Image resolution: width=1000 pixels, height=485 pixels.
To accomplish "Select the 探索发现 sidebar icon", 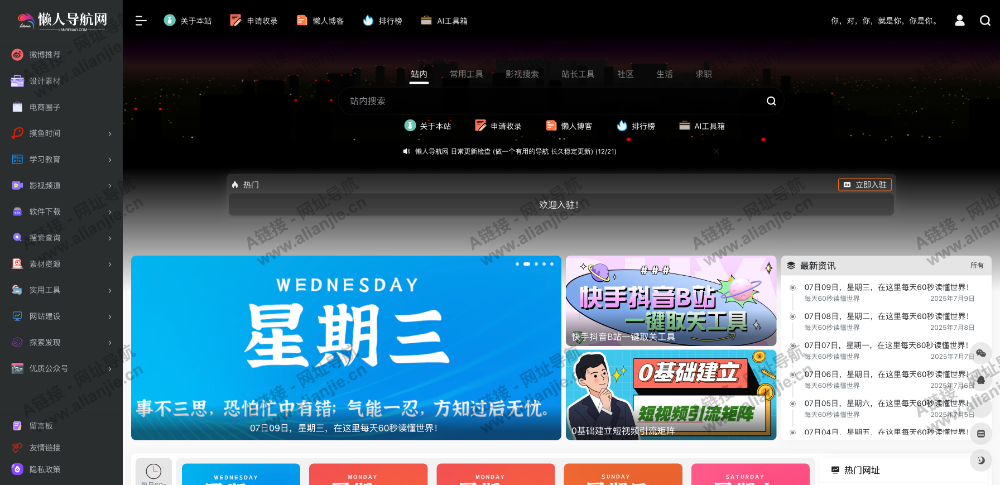I will (17, 342).
